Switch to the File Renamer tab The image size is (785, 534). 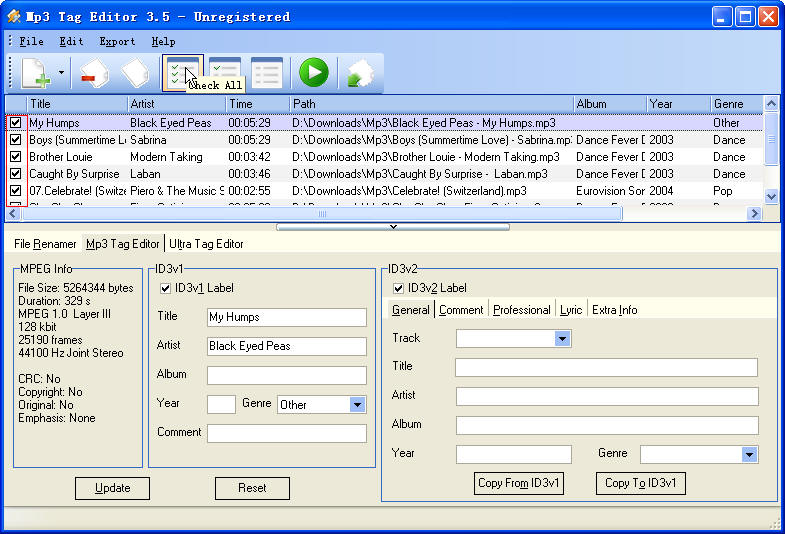(45, 244)
